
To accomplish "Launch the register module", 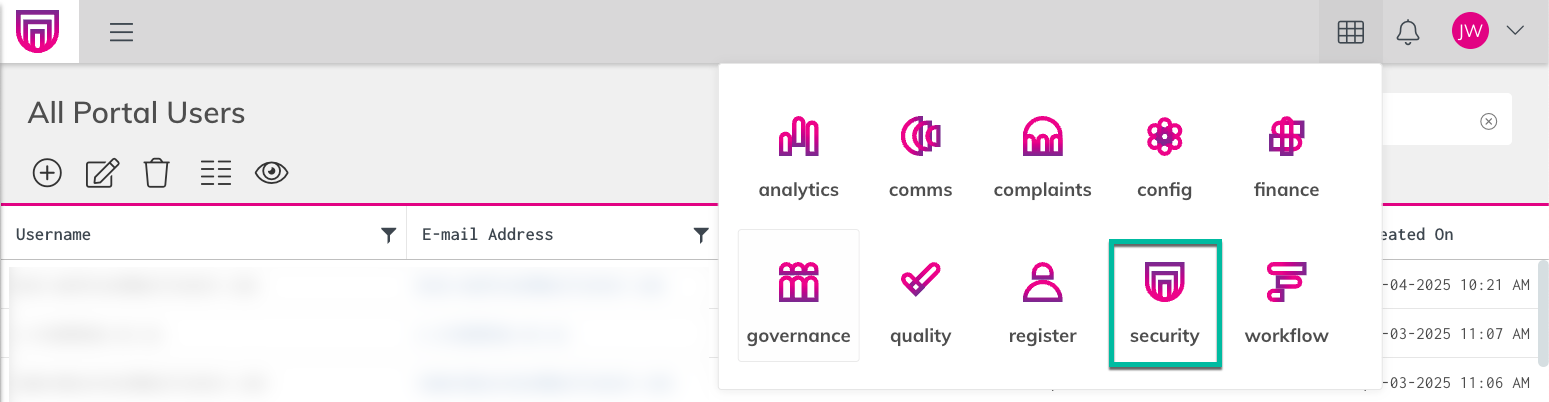I will (1042, 295).
